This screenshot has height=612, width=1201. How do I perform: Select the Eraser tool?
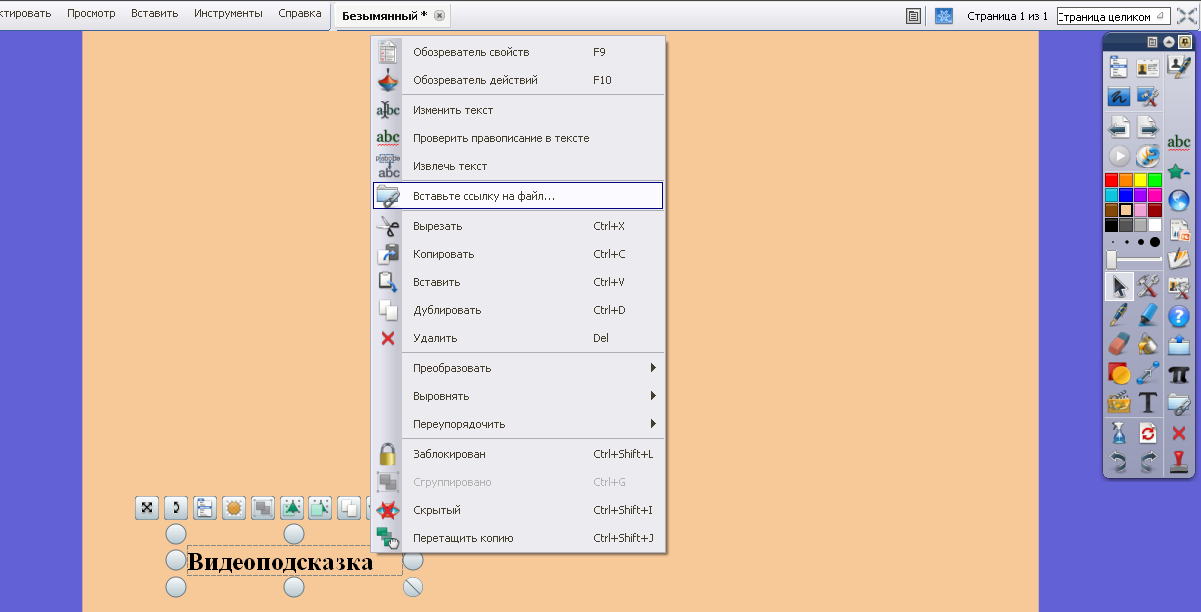[1119, 345]
